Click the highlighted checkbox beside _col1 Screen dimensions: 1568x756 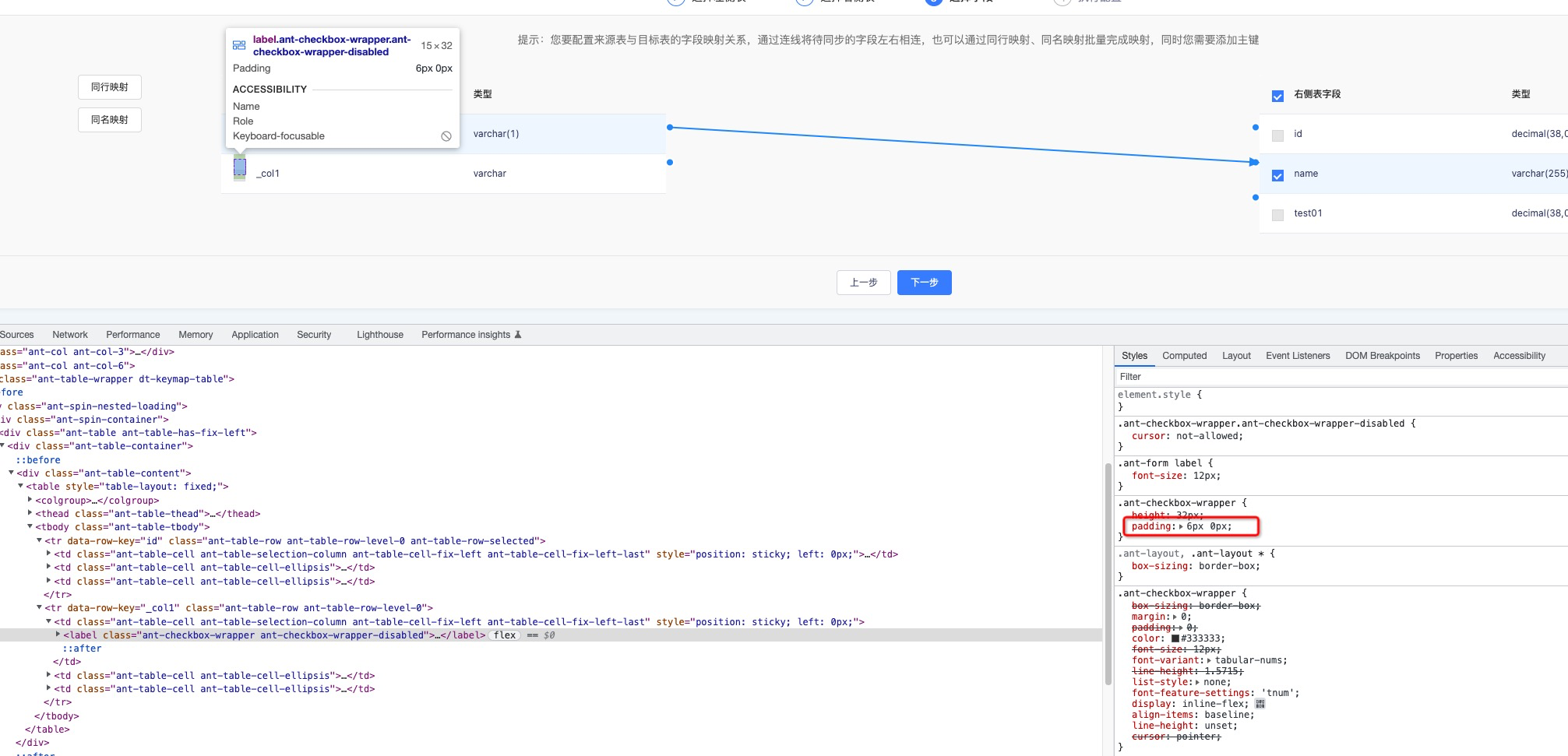pyautogui.click(x=240, y=167)
